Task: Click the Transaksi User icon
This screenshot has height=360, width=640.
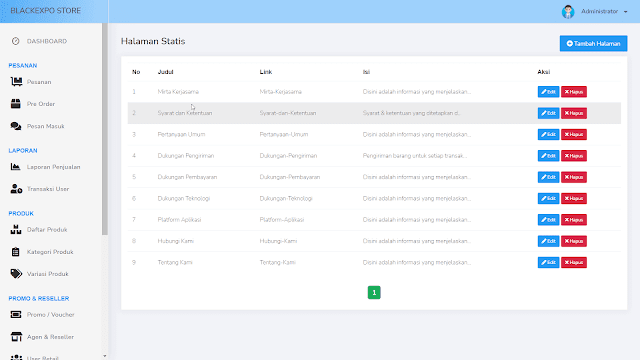Action: tap(16, 189)
